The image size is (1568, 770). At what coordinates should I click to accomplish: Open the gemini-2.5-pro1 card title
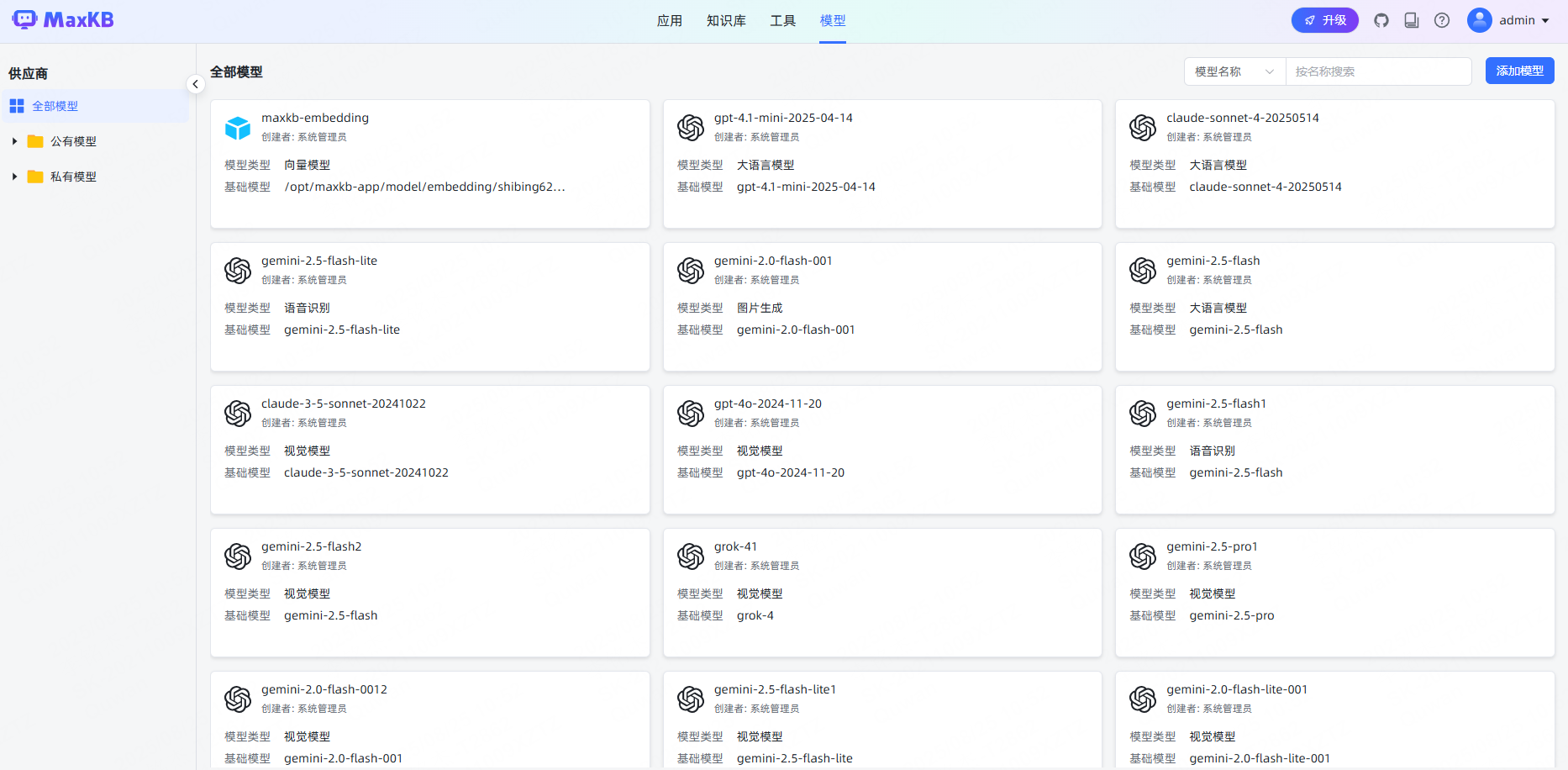point(1212,546)
